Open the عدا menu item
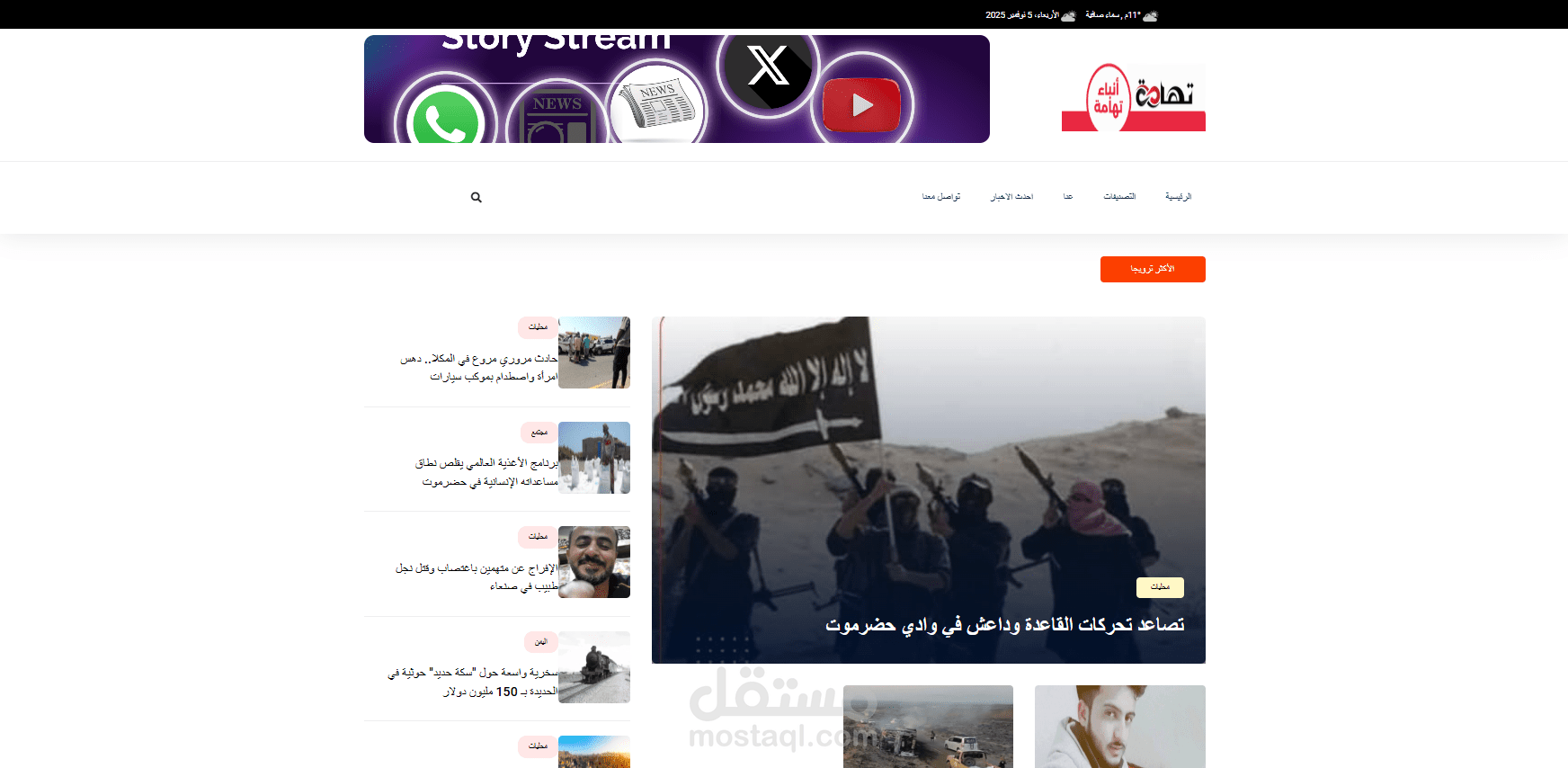The image size is (1568, 768). pyautogui.click(x=1068, y=197)
